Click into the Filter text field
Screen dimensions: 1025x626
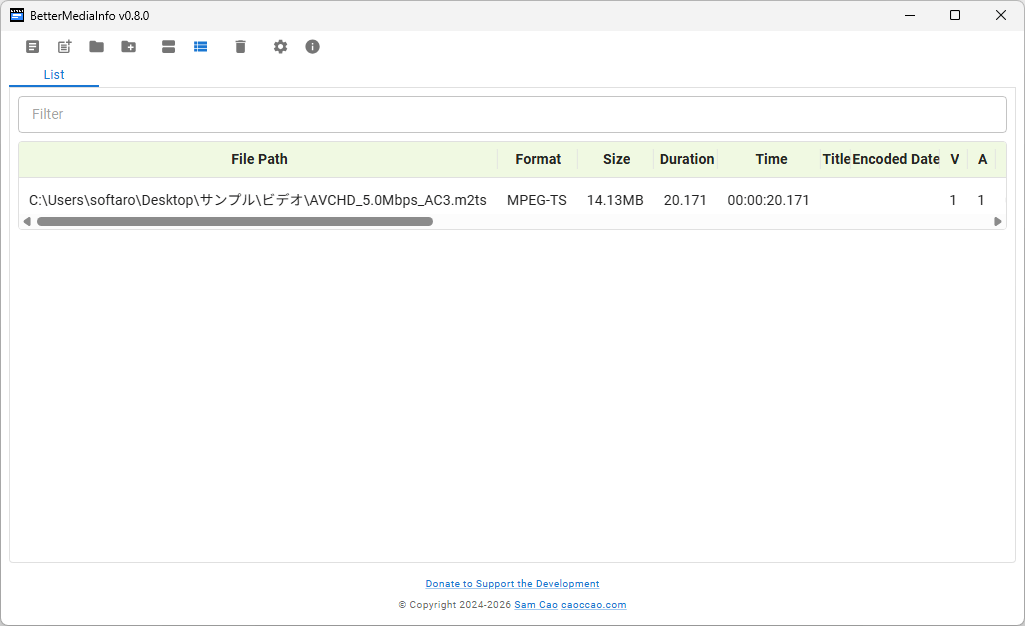(x=512, y=115)
